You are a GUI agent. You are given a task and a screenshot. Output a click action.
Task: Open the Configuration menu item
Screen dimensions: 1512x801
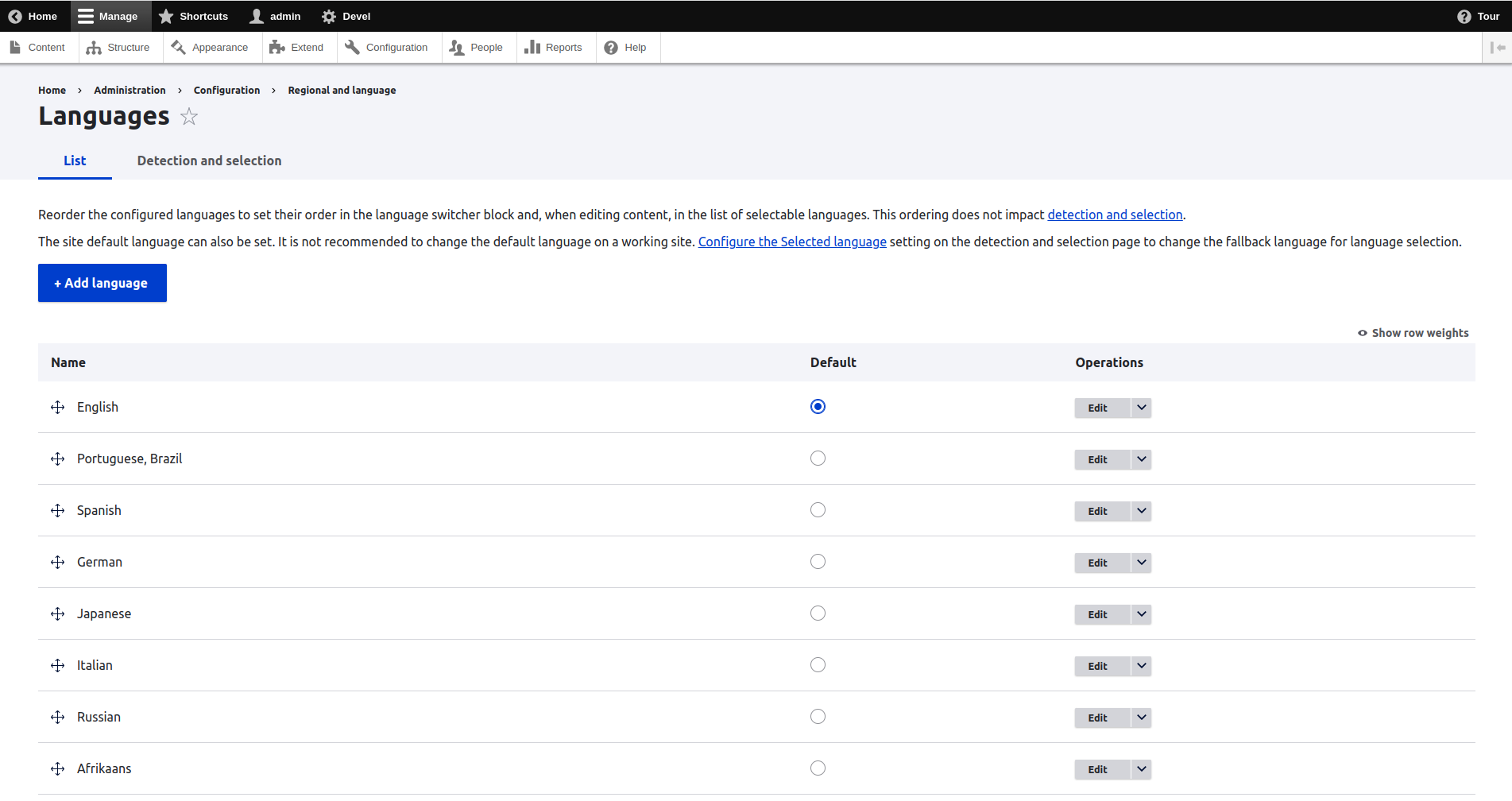(386, 48)
